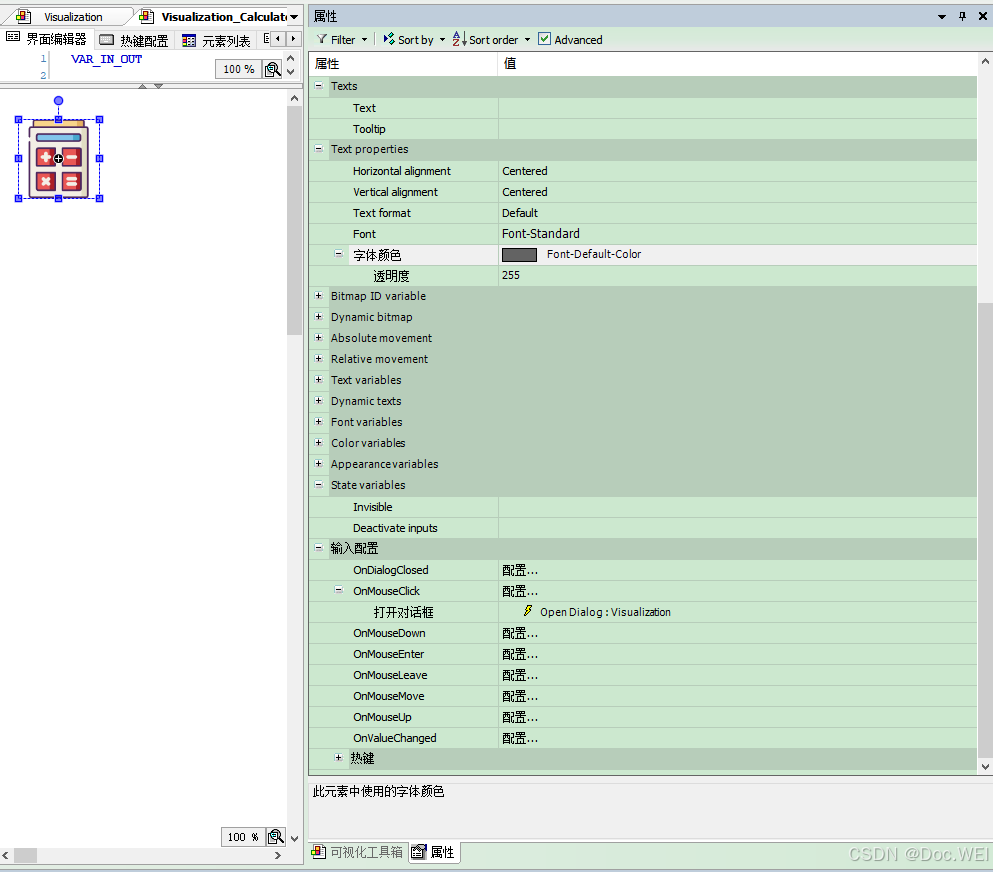Click 配置... for OnValueChanged
The width and height of the screenshot is (993, 872).
[x=520, y=738]
